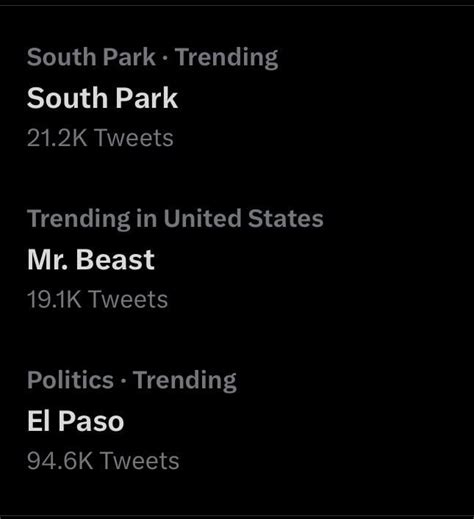The width and height of the screenshot is (474, 519).
Task: Select the 'Politics · Trending' category label
Action: click(x=132, y=380)
